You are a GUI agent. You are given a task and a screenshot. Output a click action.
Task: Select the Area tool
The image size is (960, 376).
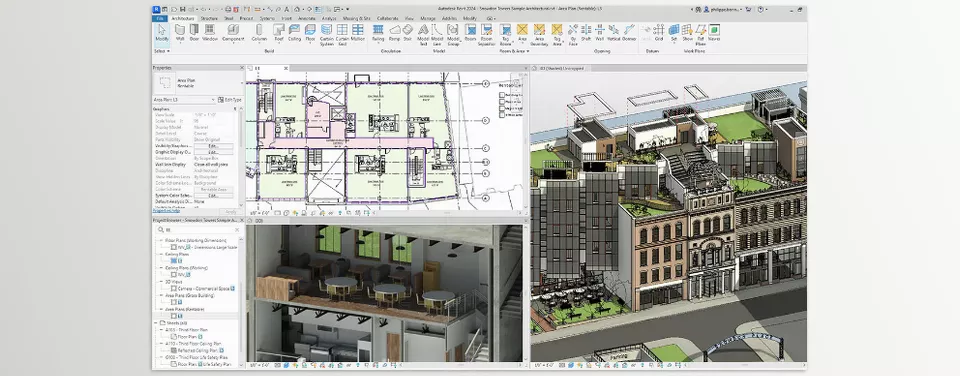point(522,33)
